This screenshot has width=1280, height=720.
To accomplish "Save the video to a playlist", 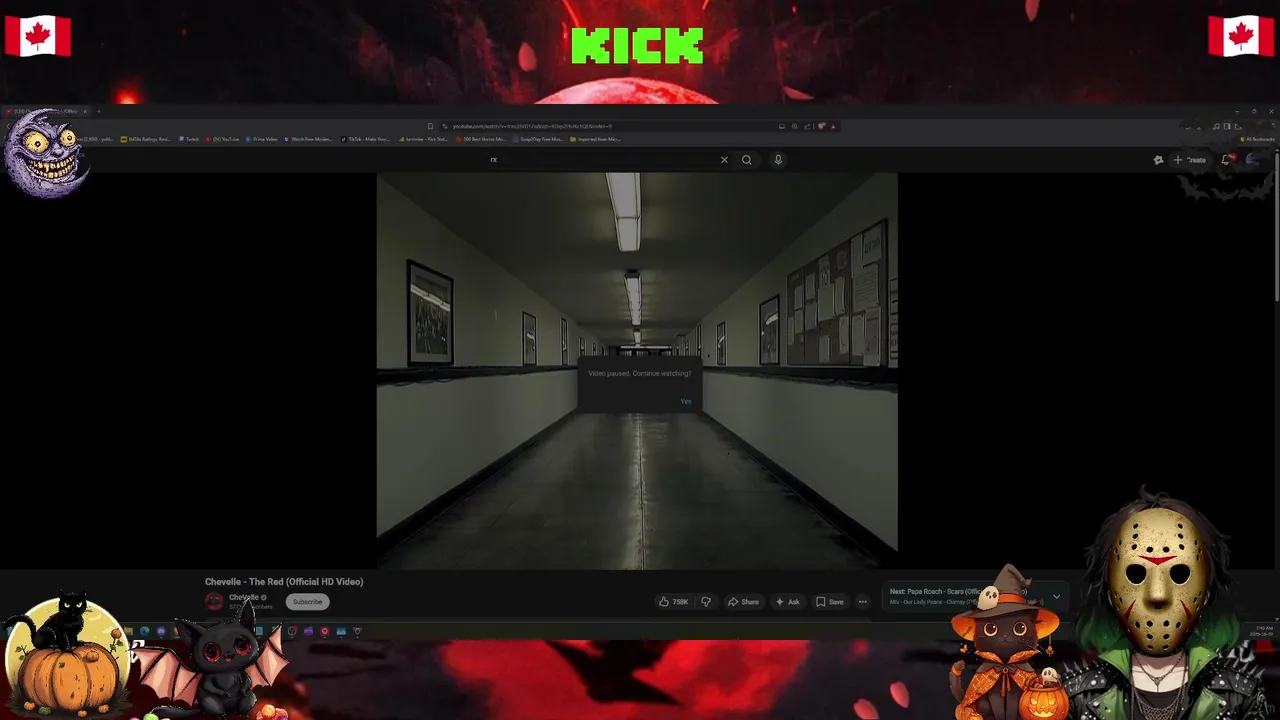I will point(830,602).
